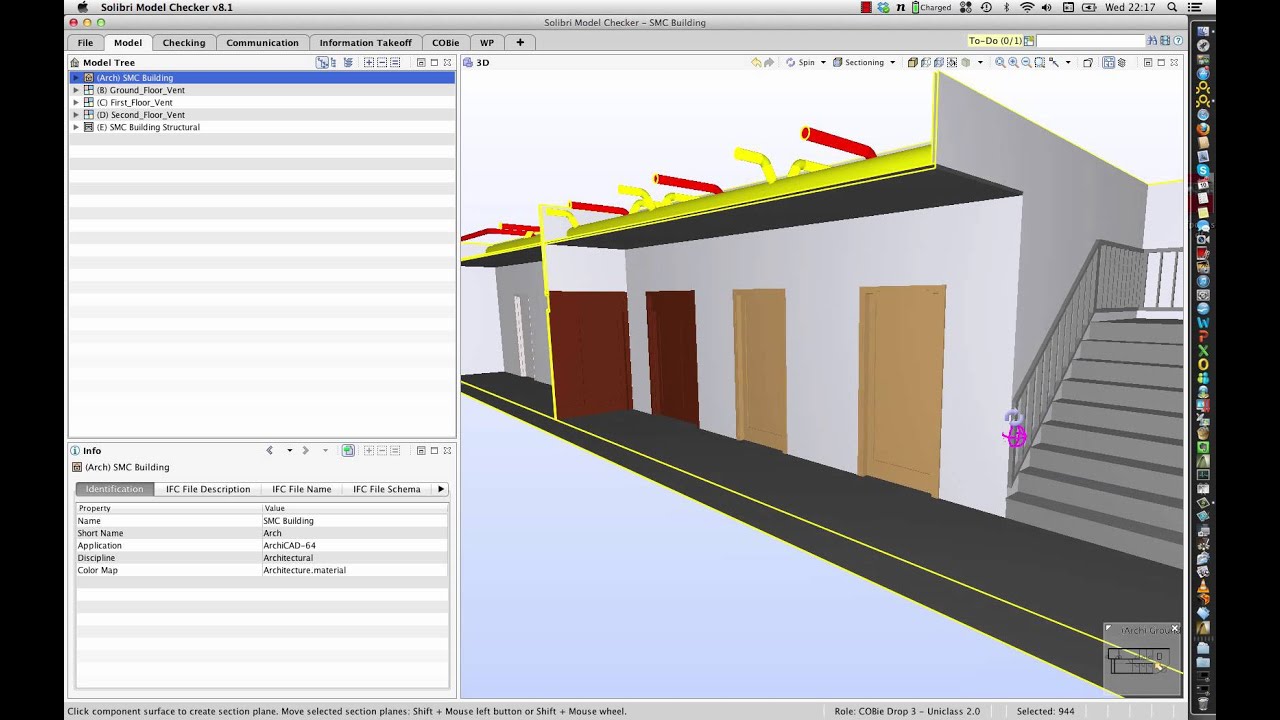Switch to the Information Takeoff tab
Viewport: 1280px width, 720px height.
click(365, 42)
